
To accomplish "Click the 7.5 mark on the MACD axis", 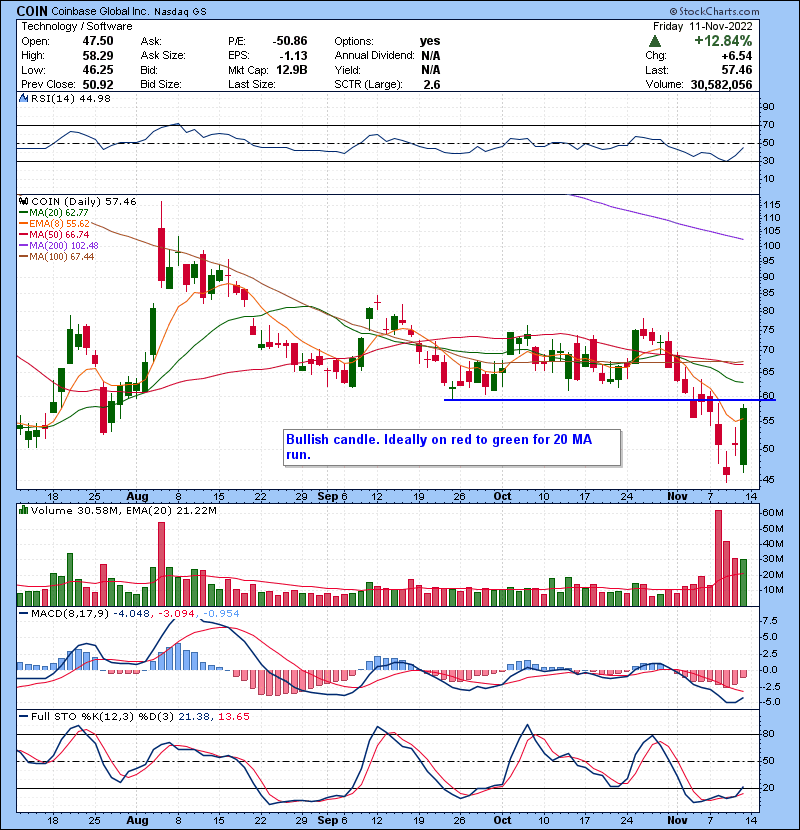I will 770,620.
